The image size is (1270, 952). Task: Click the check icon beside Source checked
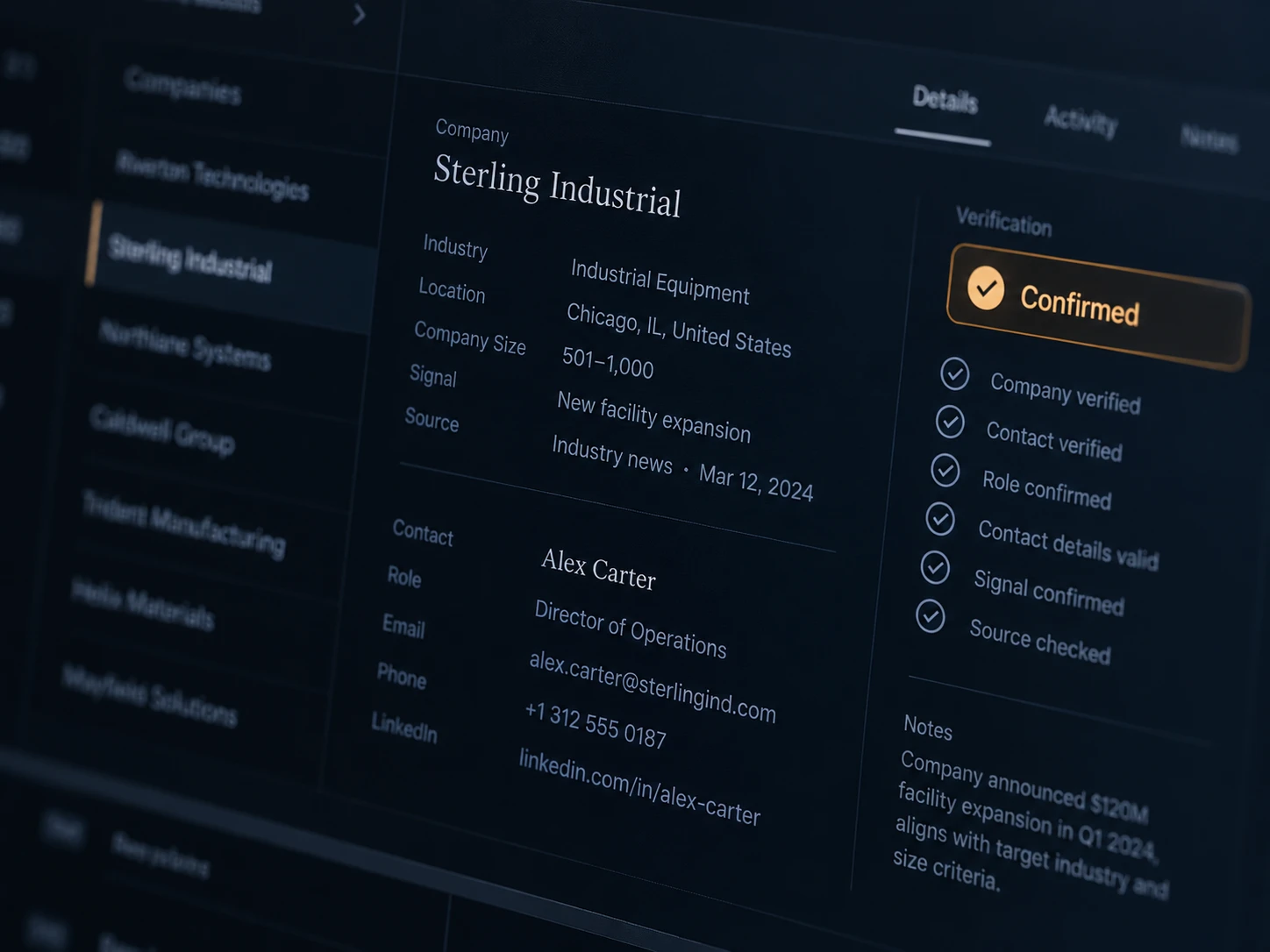click(930, 616)
